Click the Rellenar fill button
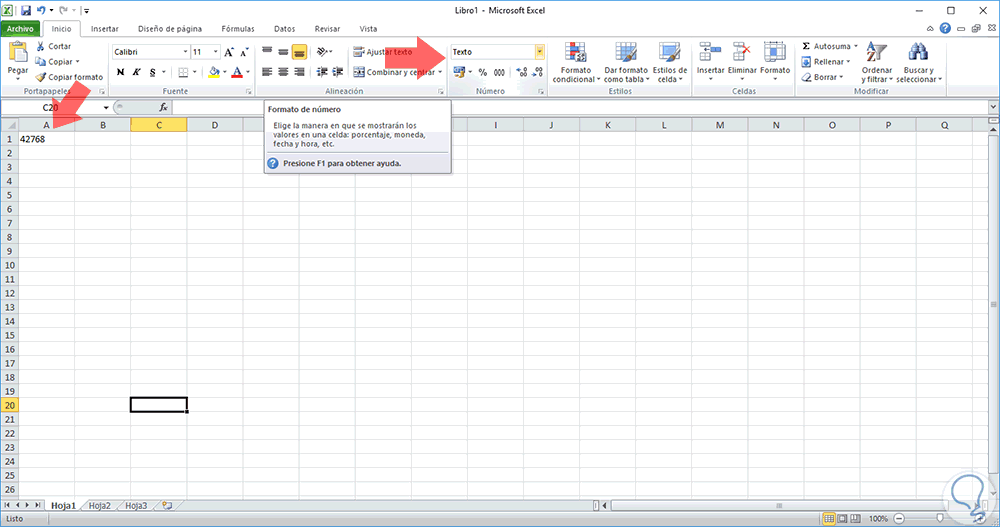Screen dimensions: 1000x527 826,62
